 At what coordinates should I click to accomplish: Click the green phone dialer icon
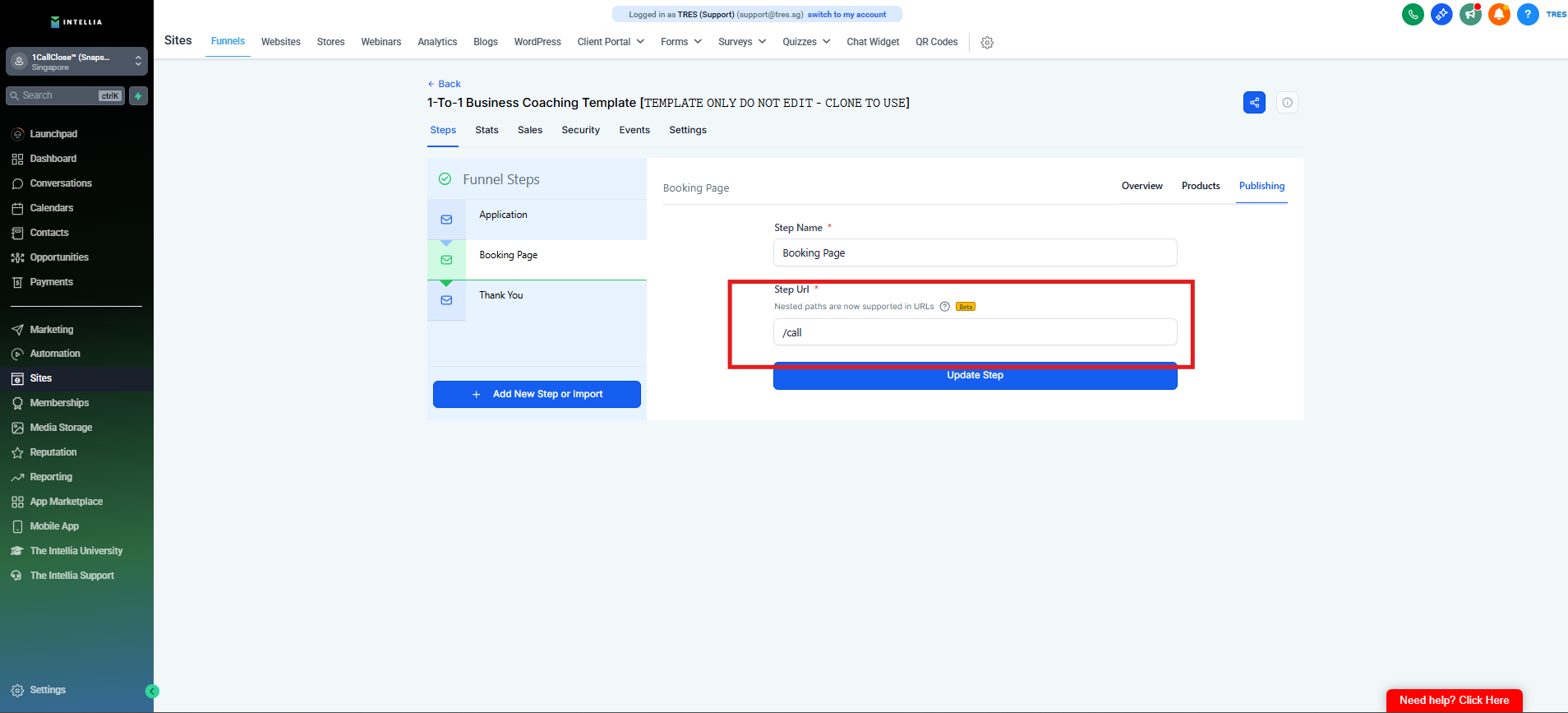point(1413,14)
